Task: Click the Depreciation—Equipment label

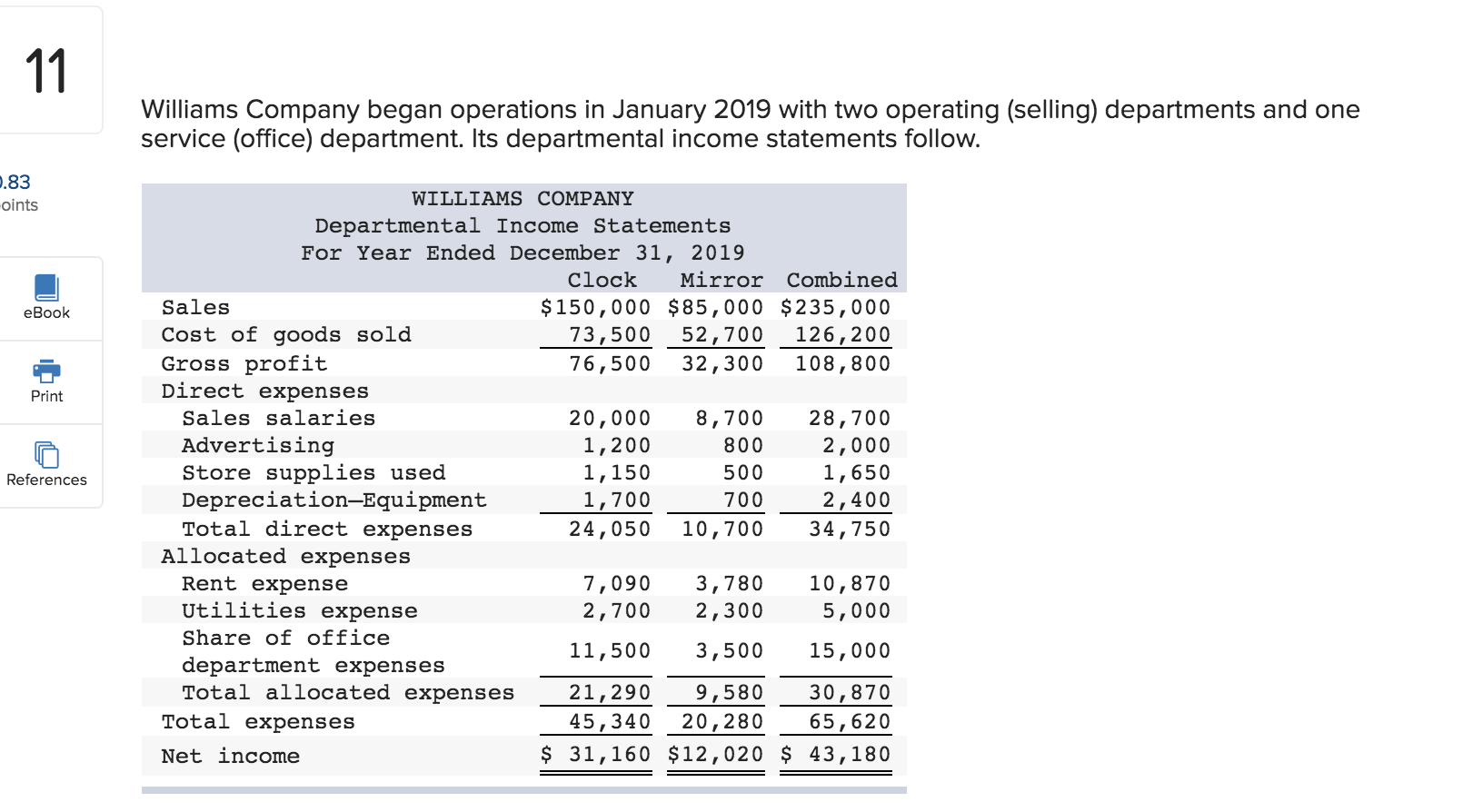Action: (x=334, y=500)
